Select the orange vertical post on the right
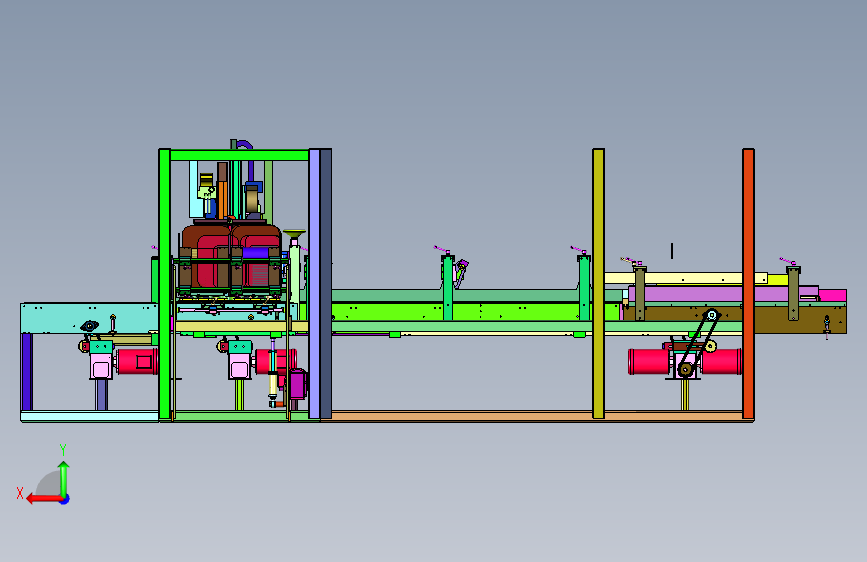This screenshot has height=562, width=867. point(748,283)
